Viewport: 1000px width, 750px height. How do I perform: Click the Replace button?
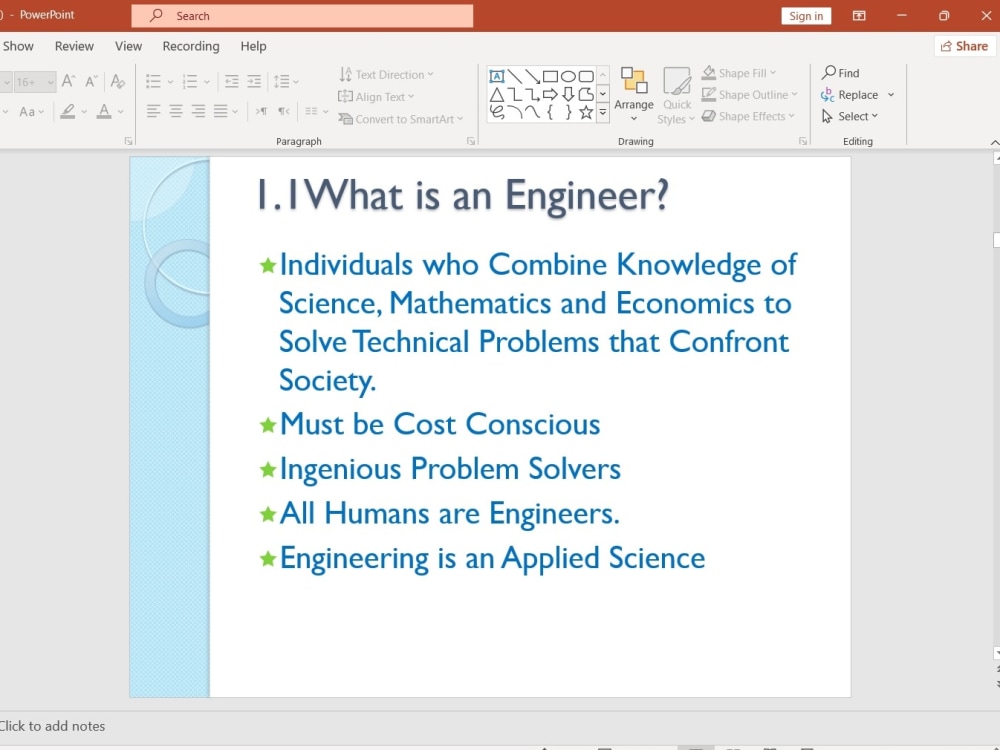pyautogui.click(x=849, y=94)
